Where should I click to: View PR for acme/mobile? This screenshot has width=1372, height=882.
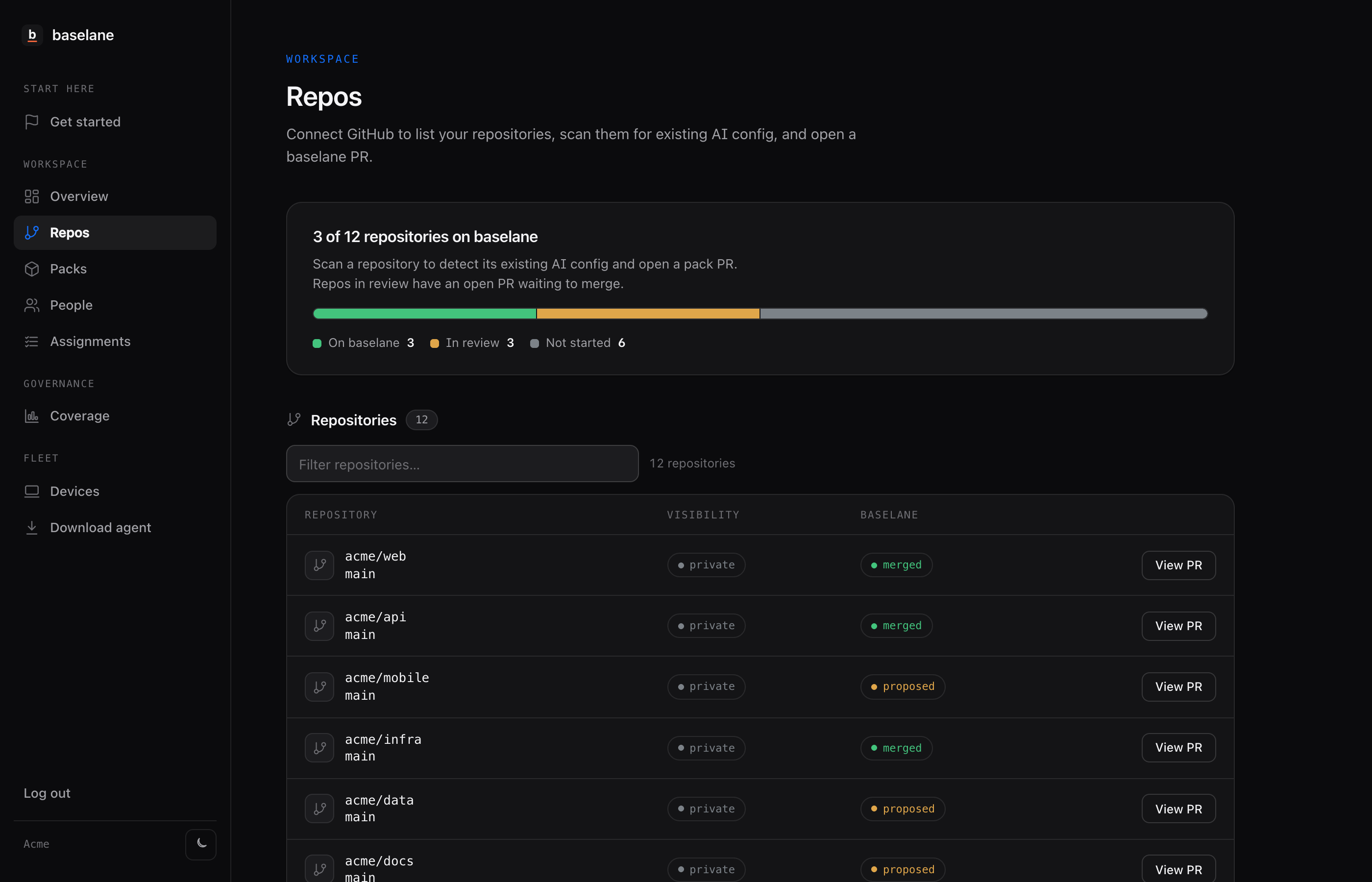tap(1178, 686)
